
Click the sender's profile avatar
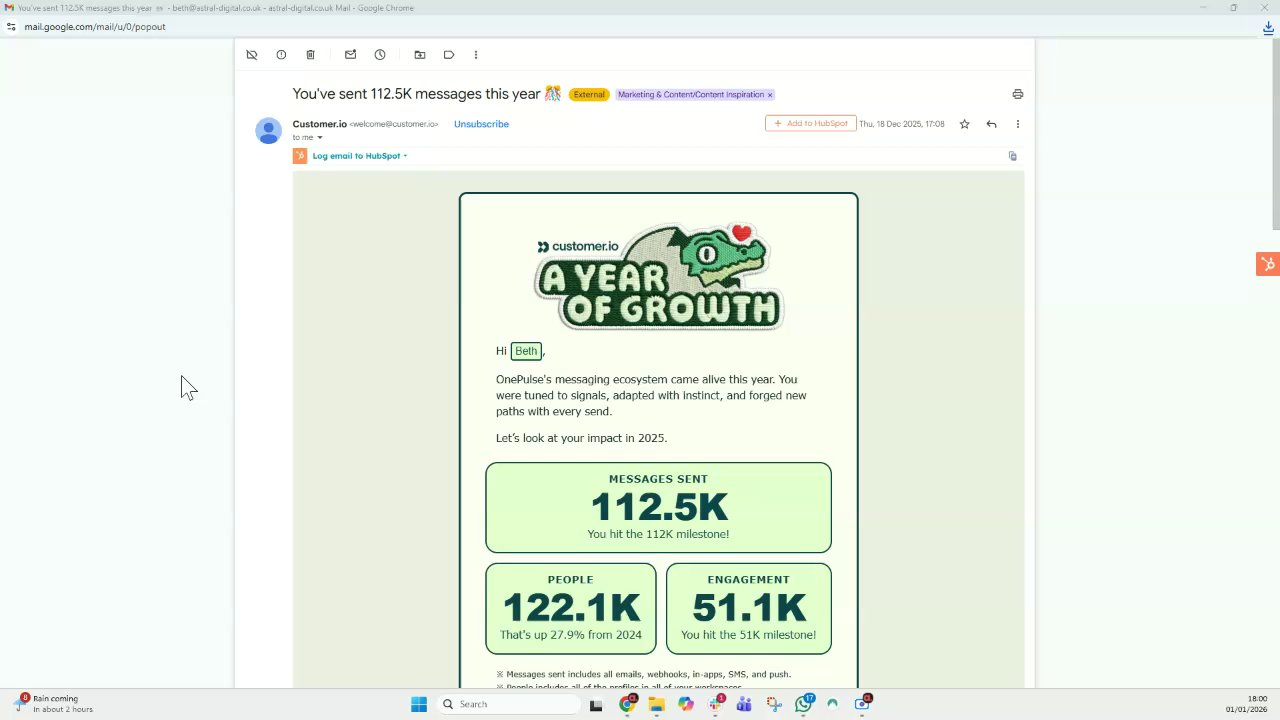coord(268,130)
